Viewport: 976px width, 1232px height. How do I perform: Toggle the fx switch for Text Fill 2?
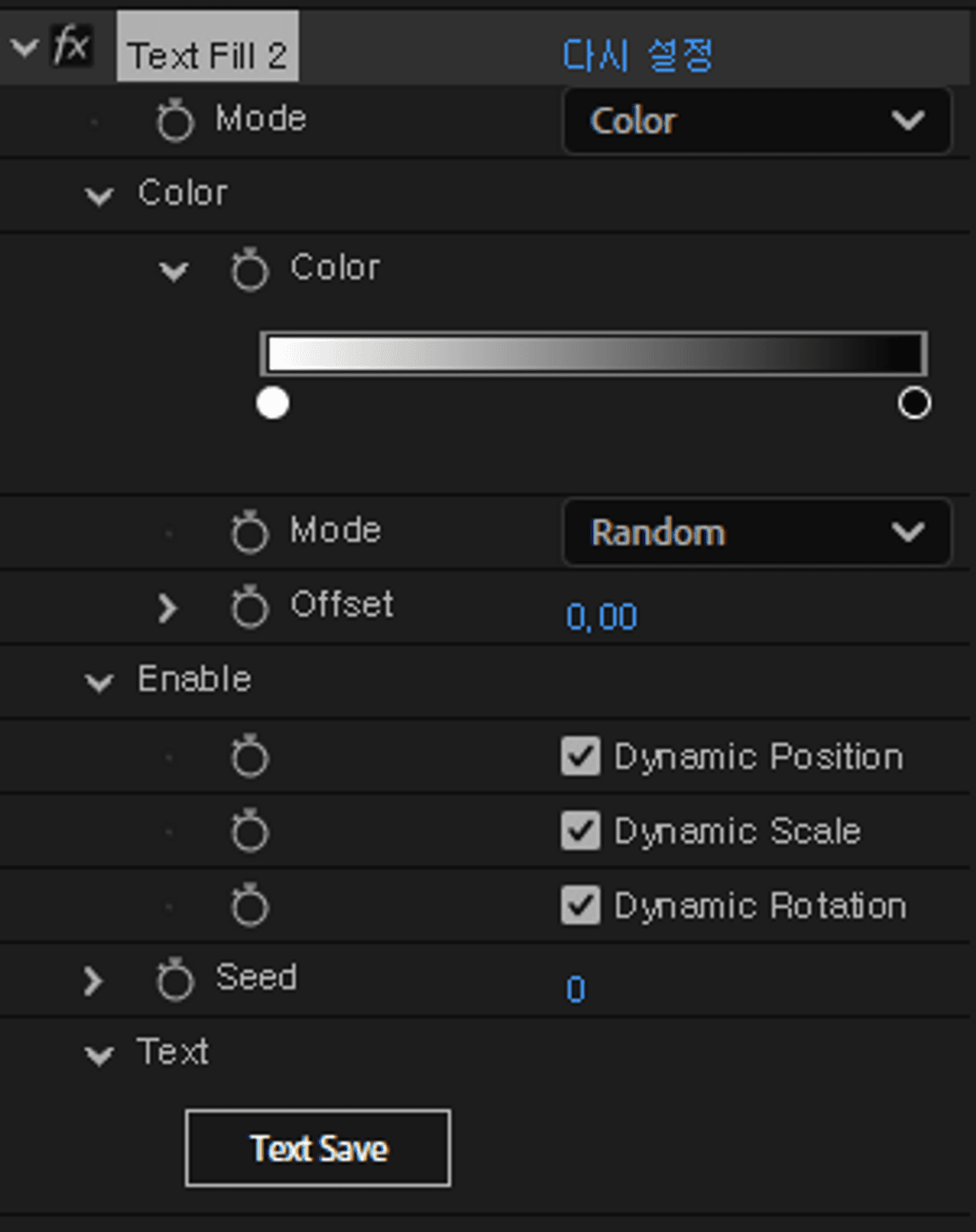point(72,46)
